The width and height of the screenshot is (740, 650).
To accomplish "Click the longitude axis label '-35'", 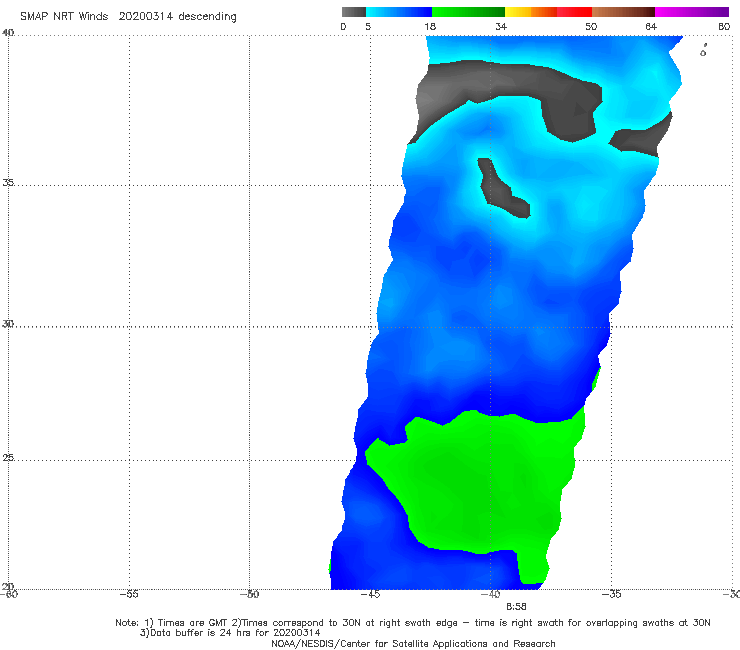I will pos(611,594).
